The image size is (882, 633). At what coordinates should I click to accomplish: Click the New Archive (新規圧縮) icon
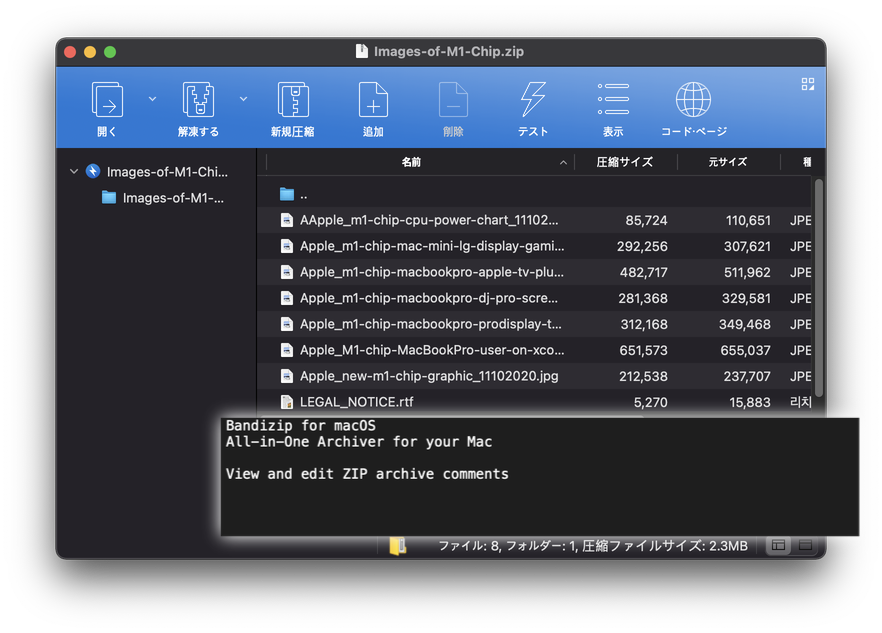[293, 100]
